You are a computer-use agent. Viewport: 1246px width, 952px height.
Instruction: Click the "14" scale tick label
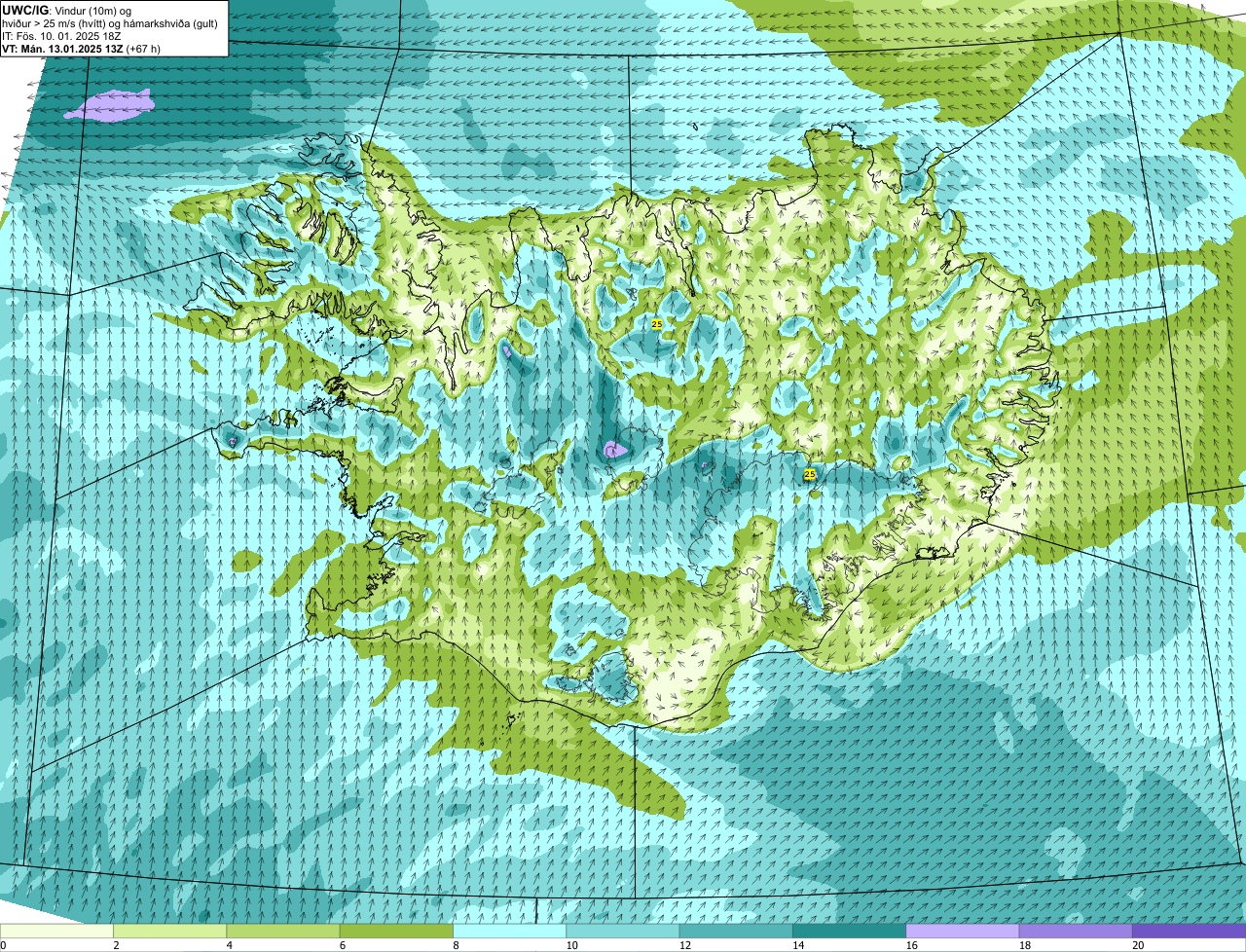798,945
